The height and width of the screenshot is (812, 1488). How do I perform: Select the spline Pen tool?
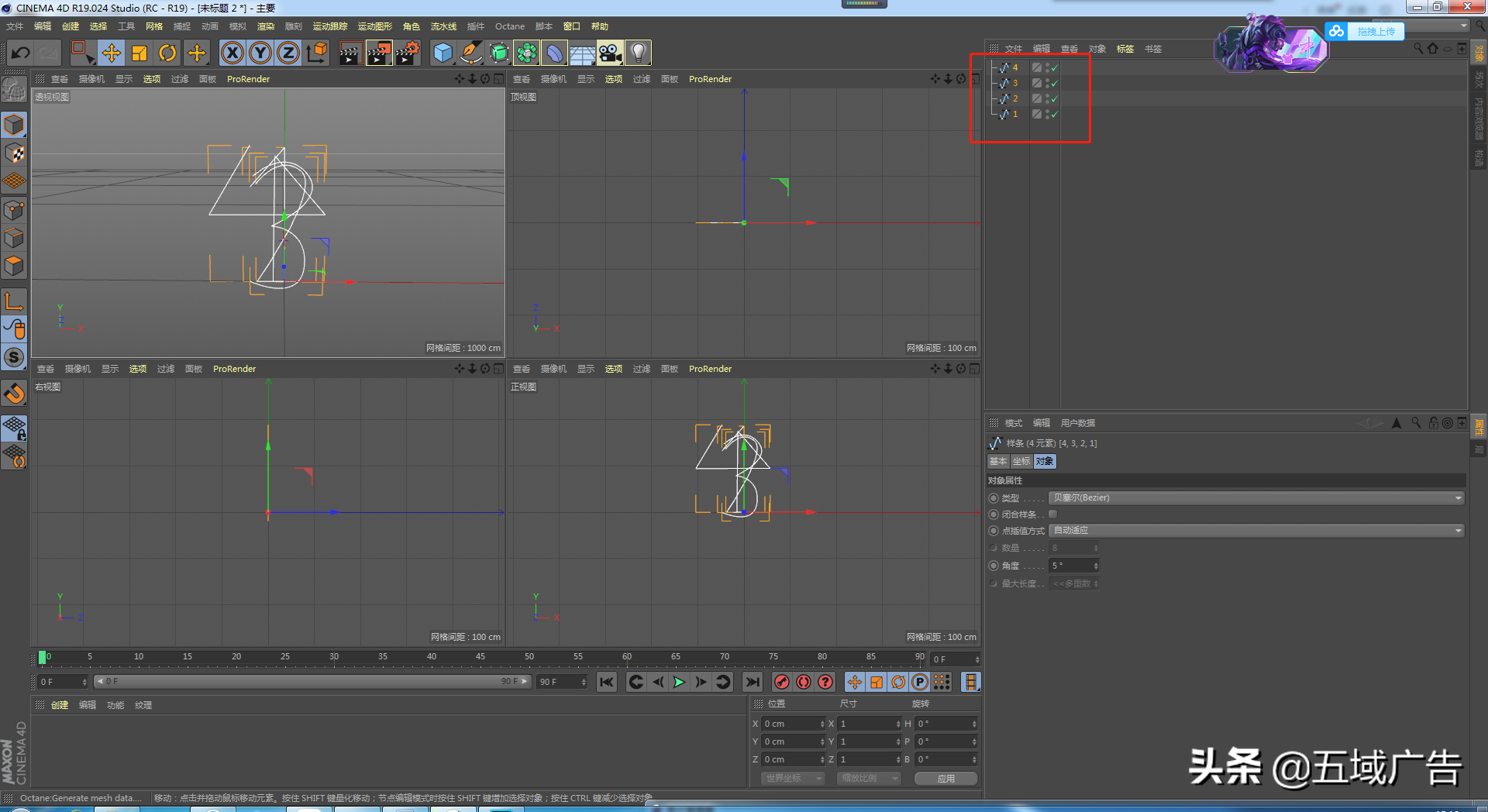(471, 53)
